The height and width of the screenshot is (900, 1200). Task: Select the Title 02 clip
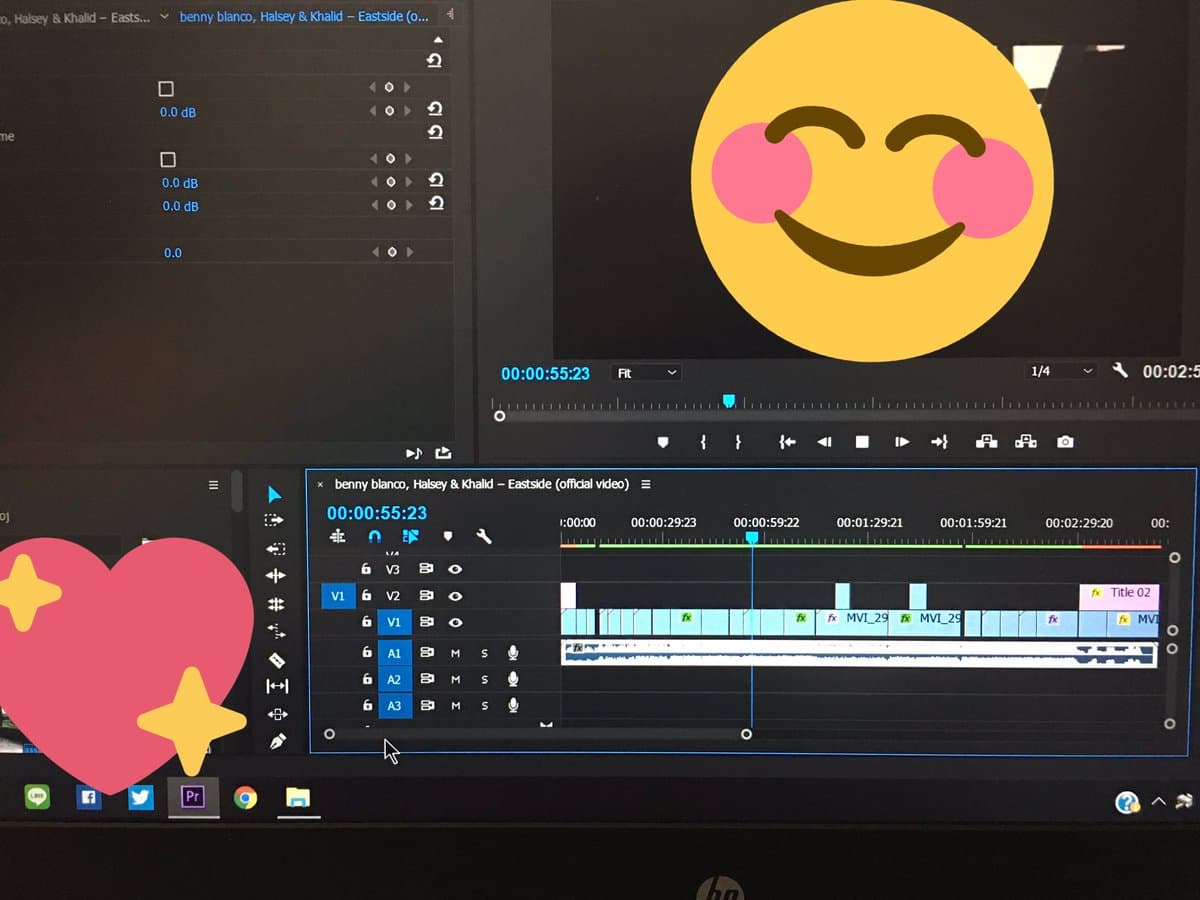1119,596
